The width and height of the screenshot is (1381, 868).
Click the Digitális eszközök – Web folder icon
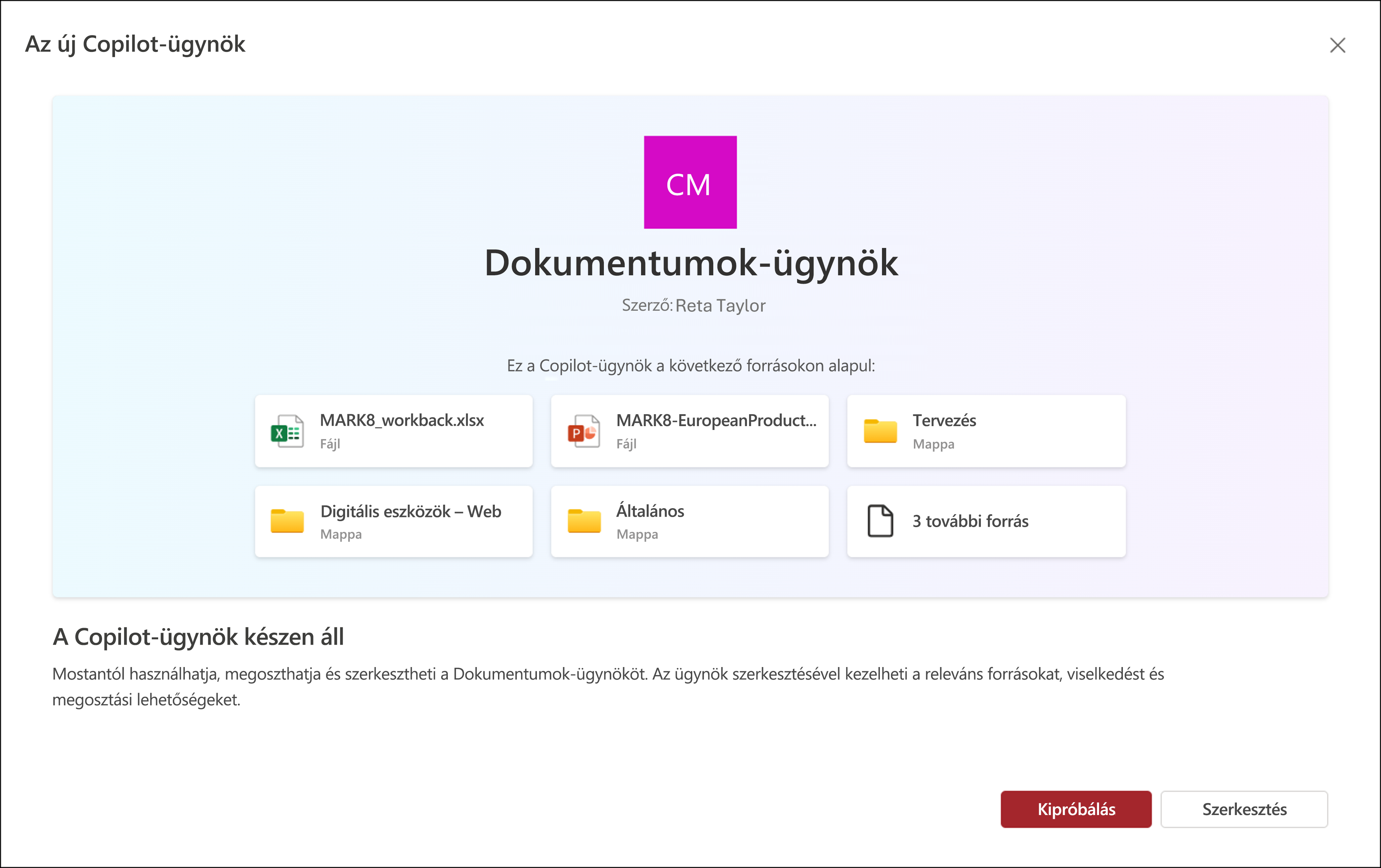[x=287, y=521]
